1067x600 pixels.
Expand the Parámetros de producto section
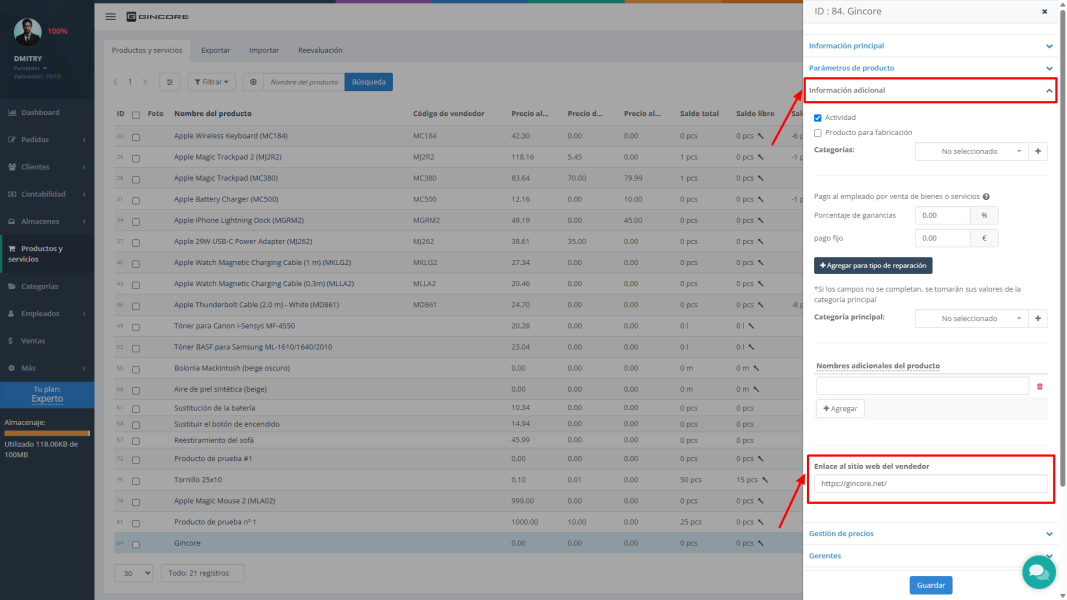pos(930,68)
